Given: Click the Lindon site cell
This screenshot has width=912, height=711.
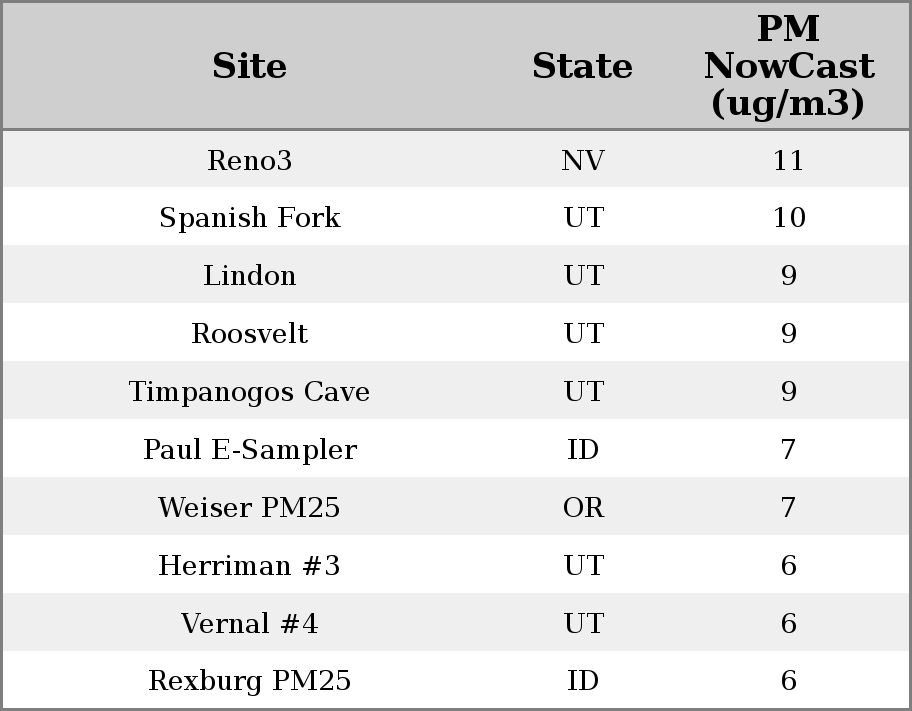Looking at the screenshot, I should (250, 276).
